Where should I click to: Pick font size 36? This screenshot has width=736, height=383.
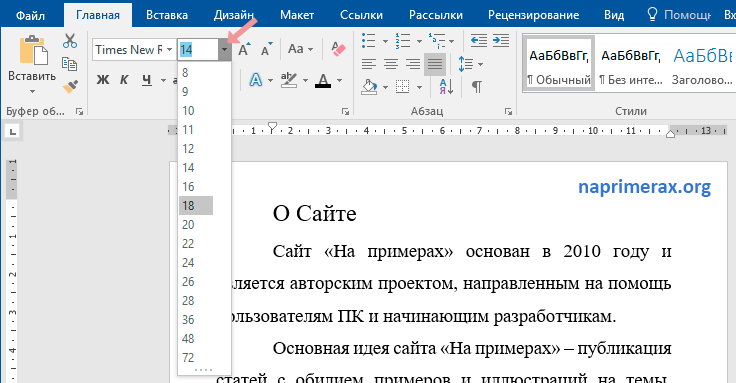[204, 320]
